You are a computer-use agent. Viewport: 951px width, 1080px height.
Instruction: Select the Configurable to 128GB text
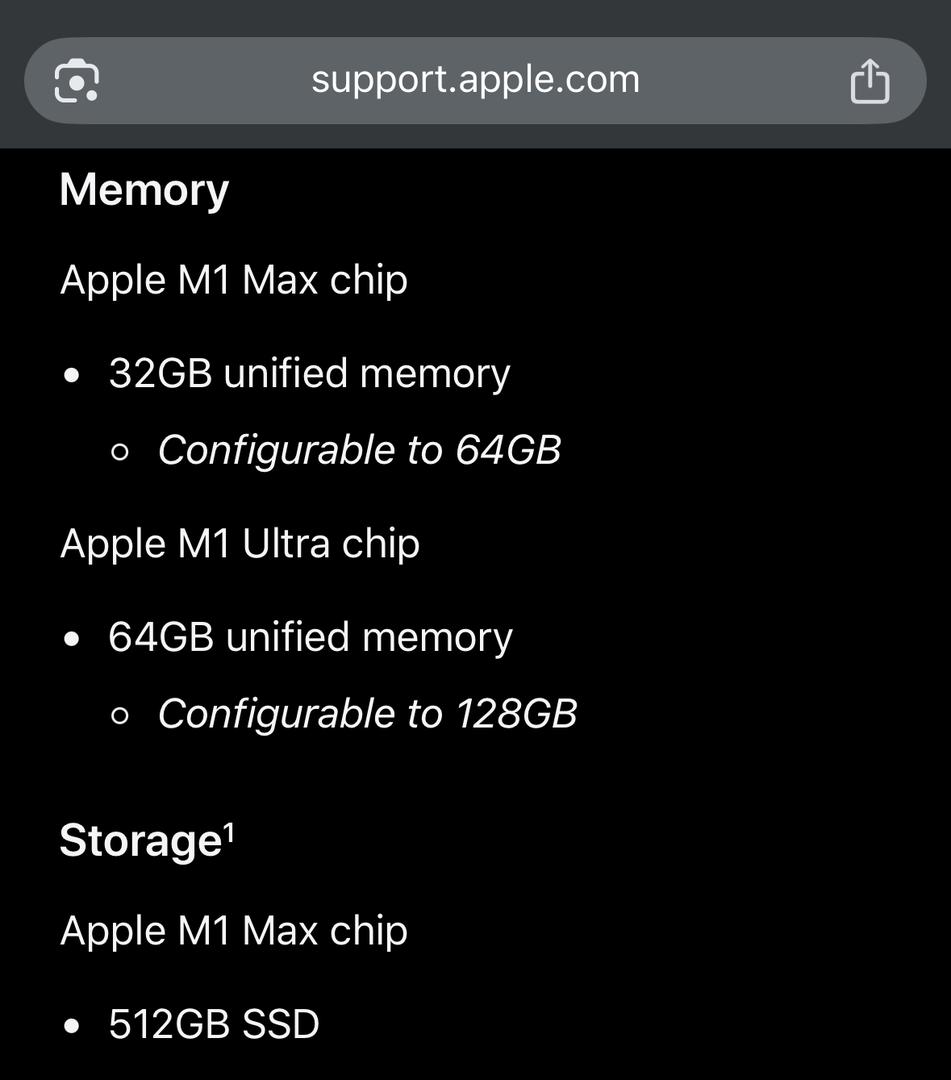368,714
